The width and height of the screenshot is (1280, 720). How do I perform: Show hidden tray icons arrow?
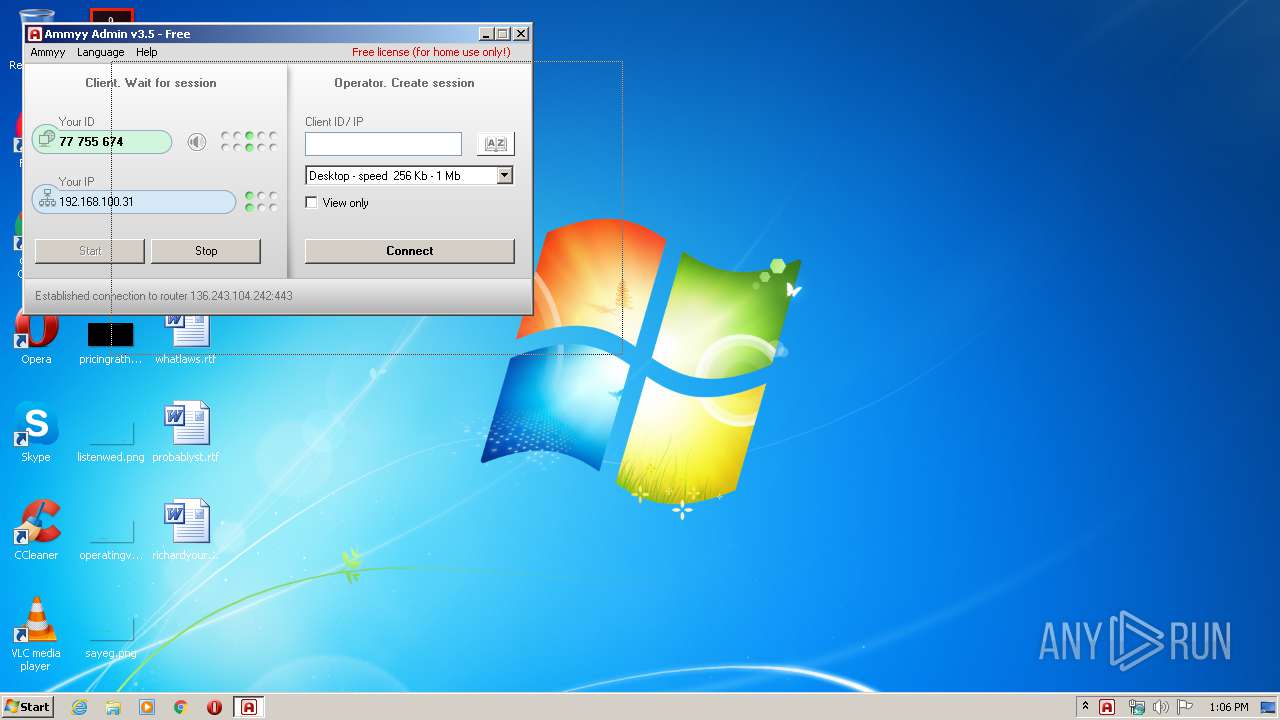1085,707
